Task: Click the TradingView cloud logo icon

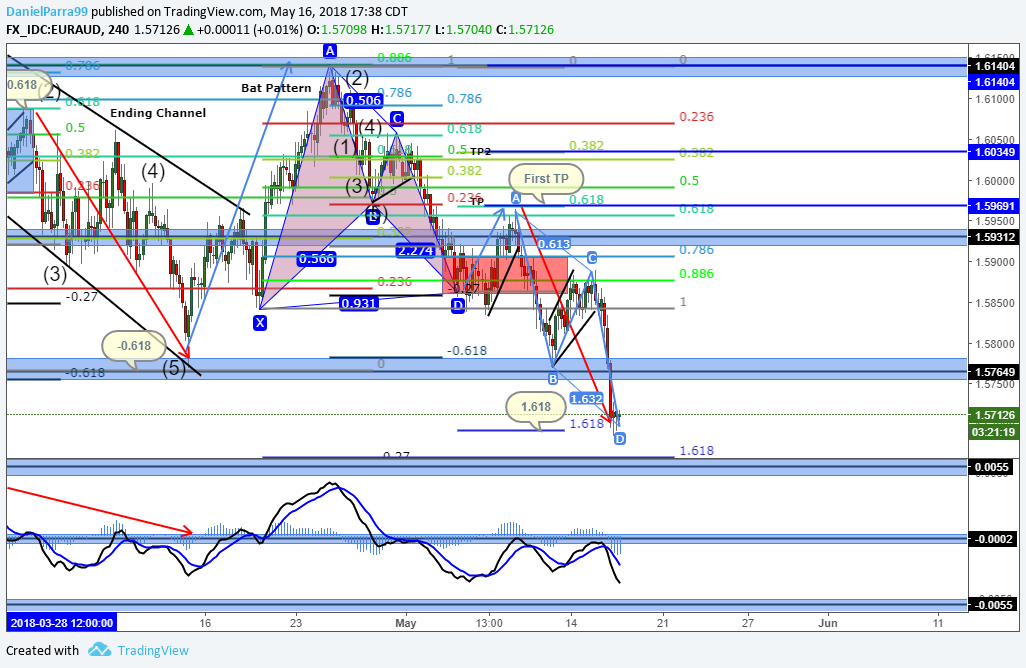Action: tap(99, 650)
